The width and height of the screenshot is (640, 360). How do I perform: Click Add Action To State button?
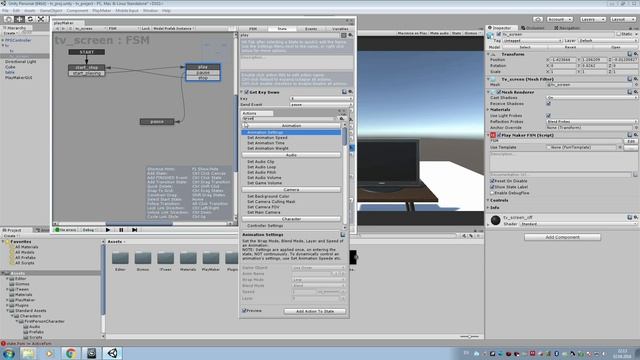tap(315, 311)
